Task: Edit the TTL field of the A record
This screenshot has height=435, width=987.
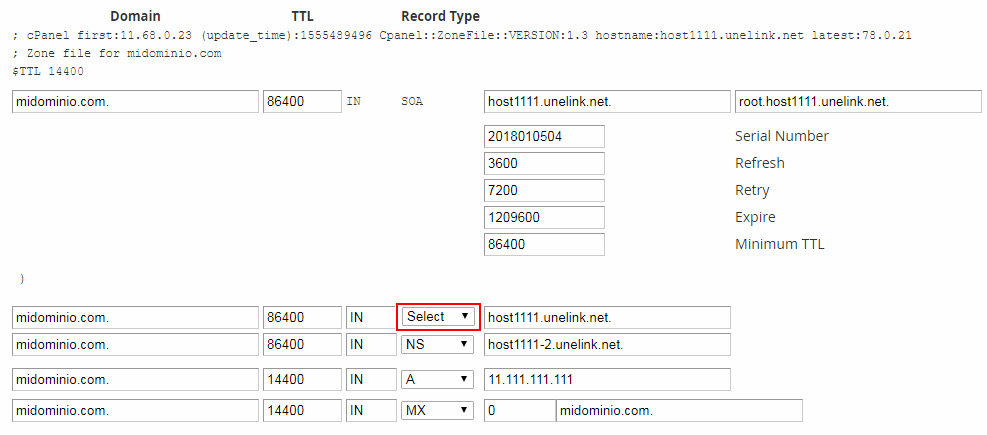Action: pos(302,380)
